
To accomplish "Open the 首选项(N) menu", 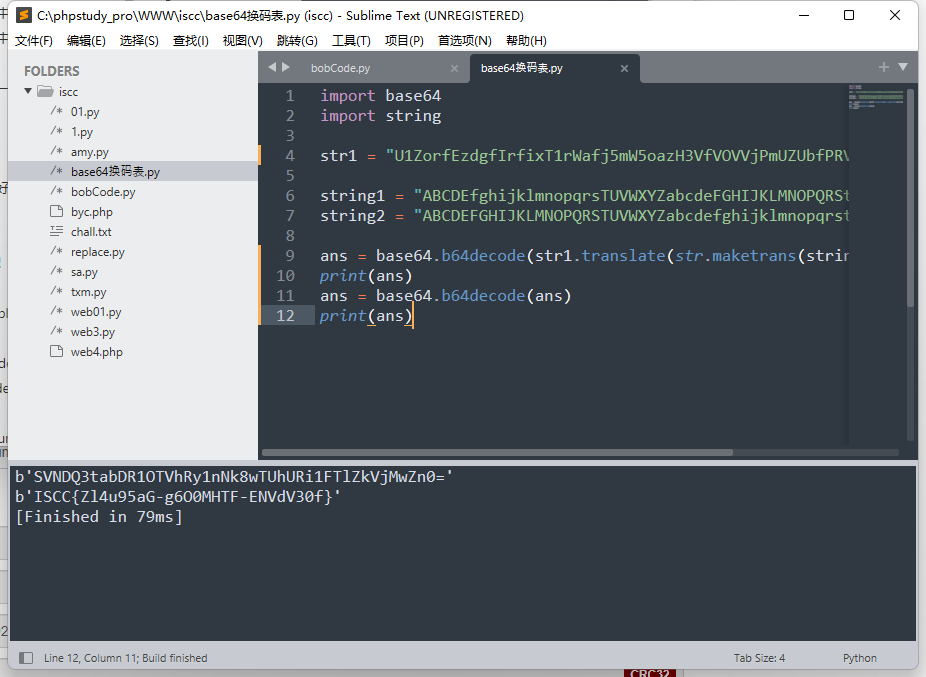I will [x=465, y=40].
